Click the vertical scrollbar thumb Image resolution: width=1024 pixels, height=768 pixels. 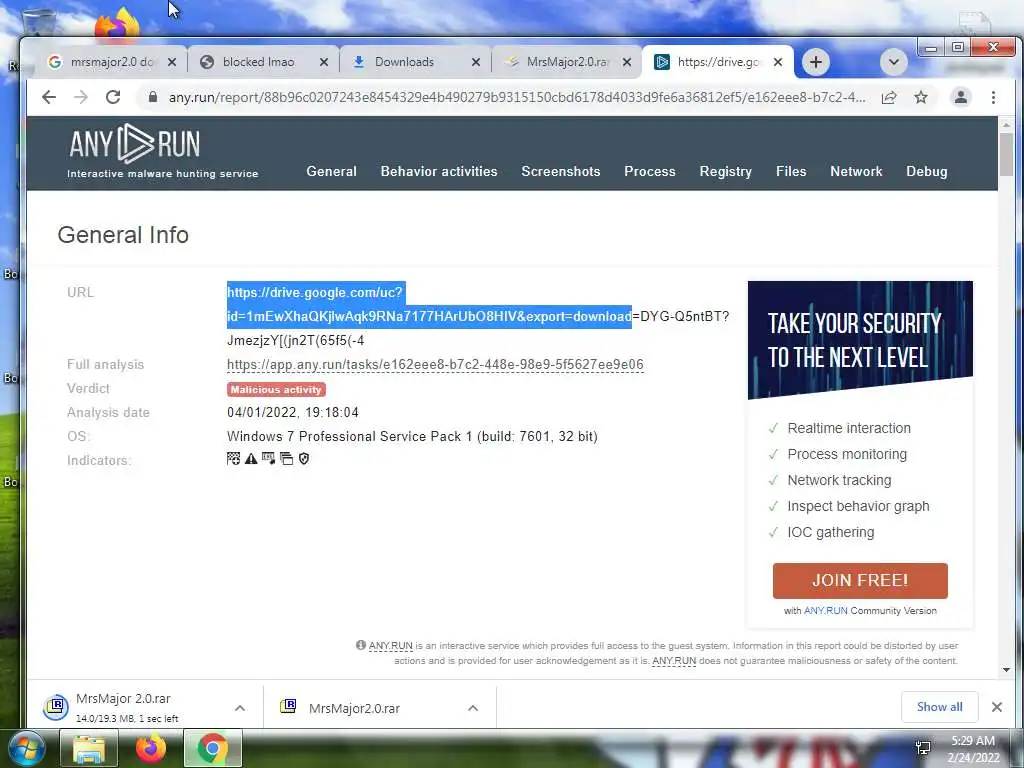click(x=1006, y=154)
